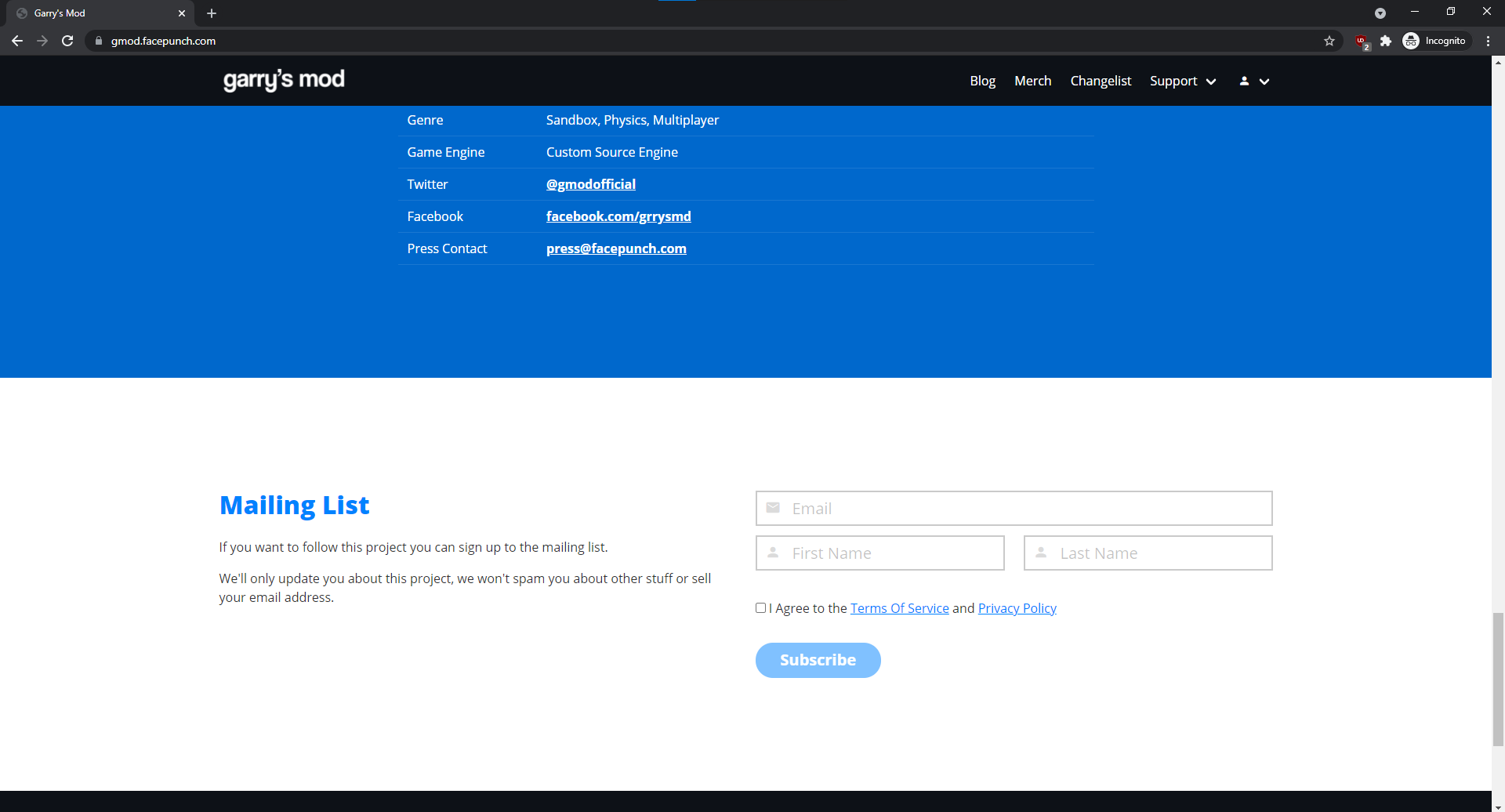Click into the First Name field
The height and width of the screenshot is (812, 1505).
(x=880, y=553)
